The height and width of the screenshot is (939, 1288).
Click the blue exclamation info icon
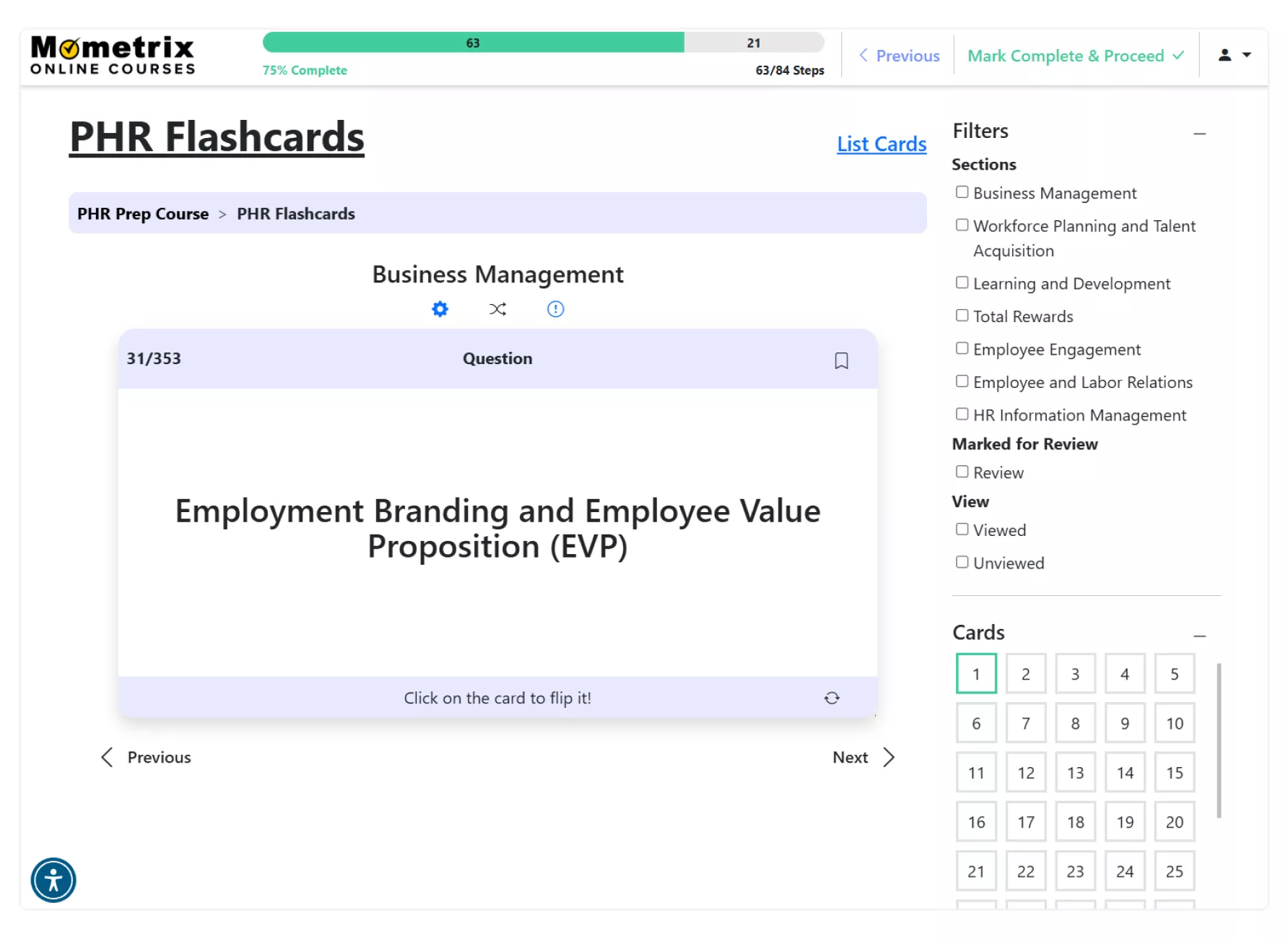click(555, 309)
